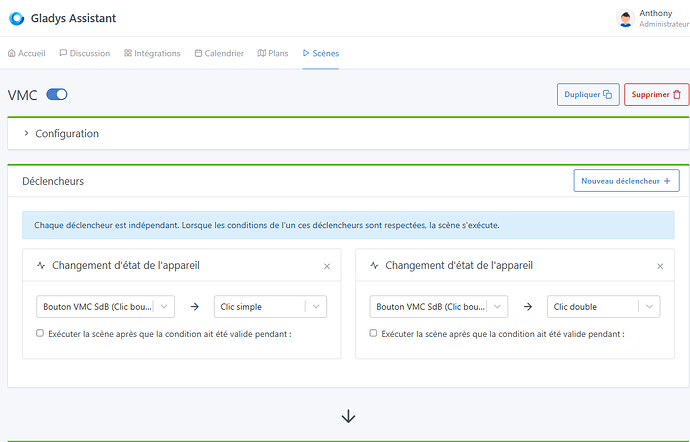Close the Clic double trigger card
The width and height of the screenshot is (690, 442).
(x=660, y=267)
